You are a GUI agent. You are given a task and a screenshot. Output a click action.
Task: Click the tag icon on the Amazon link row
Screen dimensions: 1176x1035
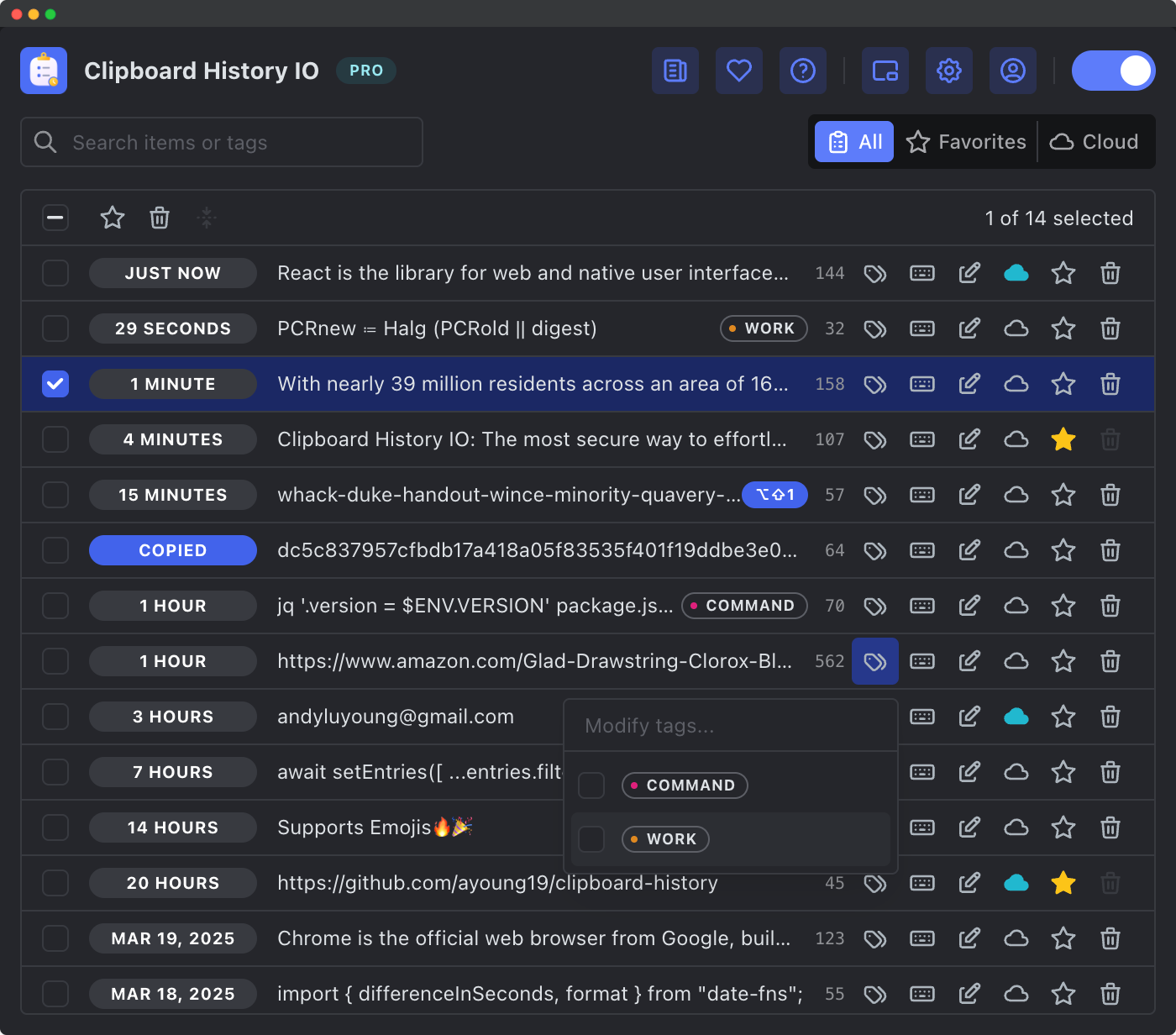(x=875, y=661)
